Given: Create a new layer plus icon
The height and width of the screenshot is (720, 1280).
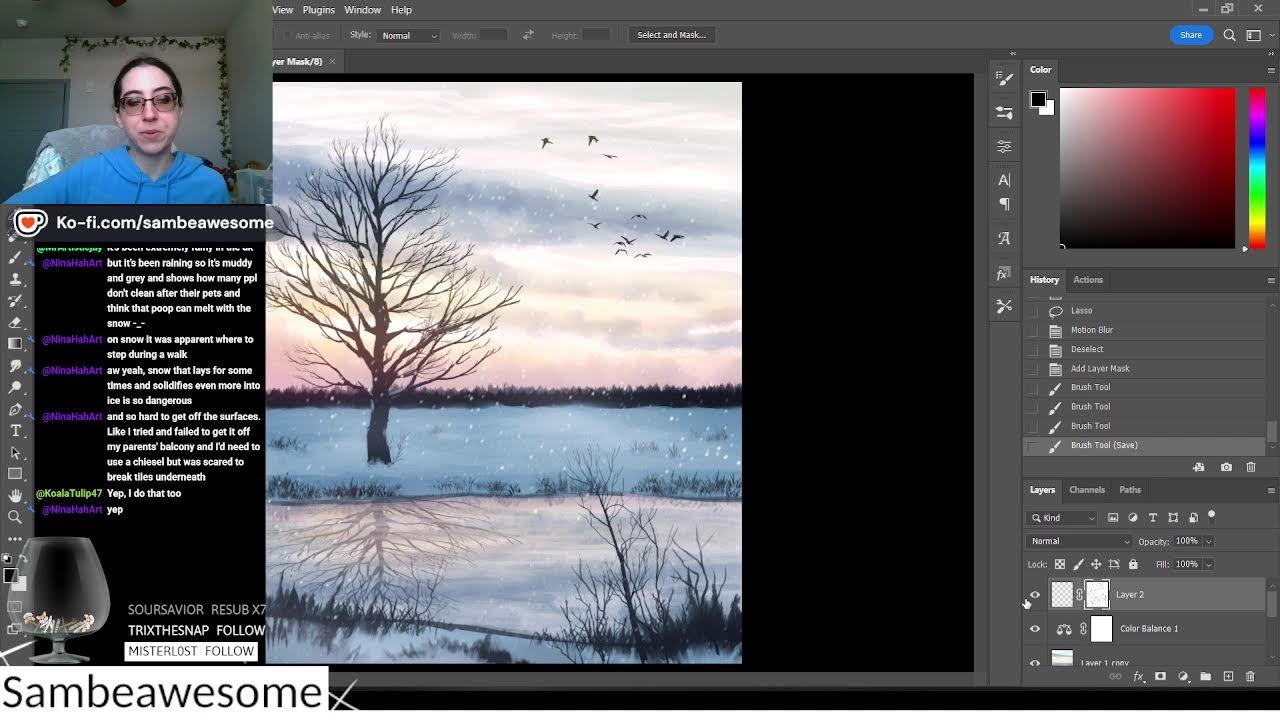Looking at the screenshot, I should 1228,677.
